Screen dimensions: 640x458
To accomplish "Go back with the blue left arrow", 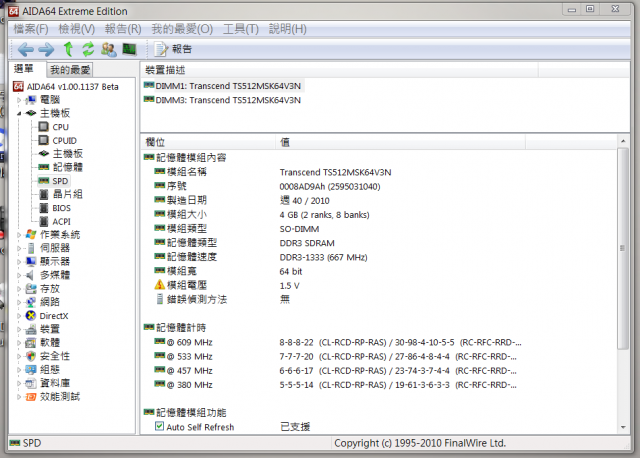I will [26, 49].
